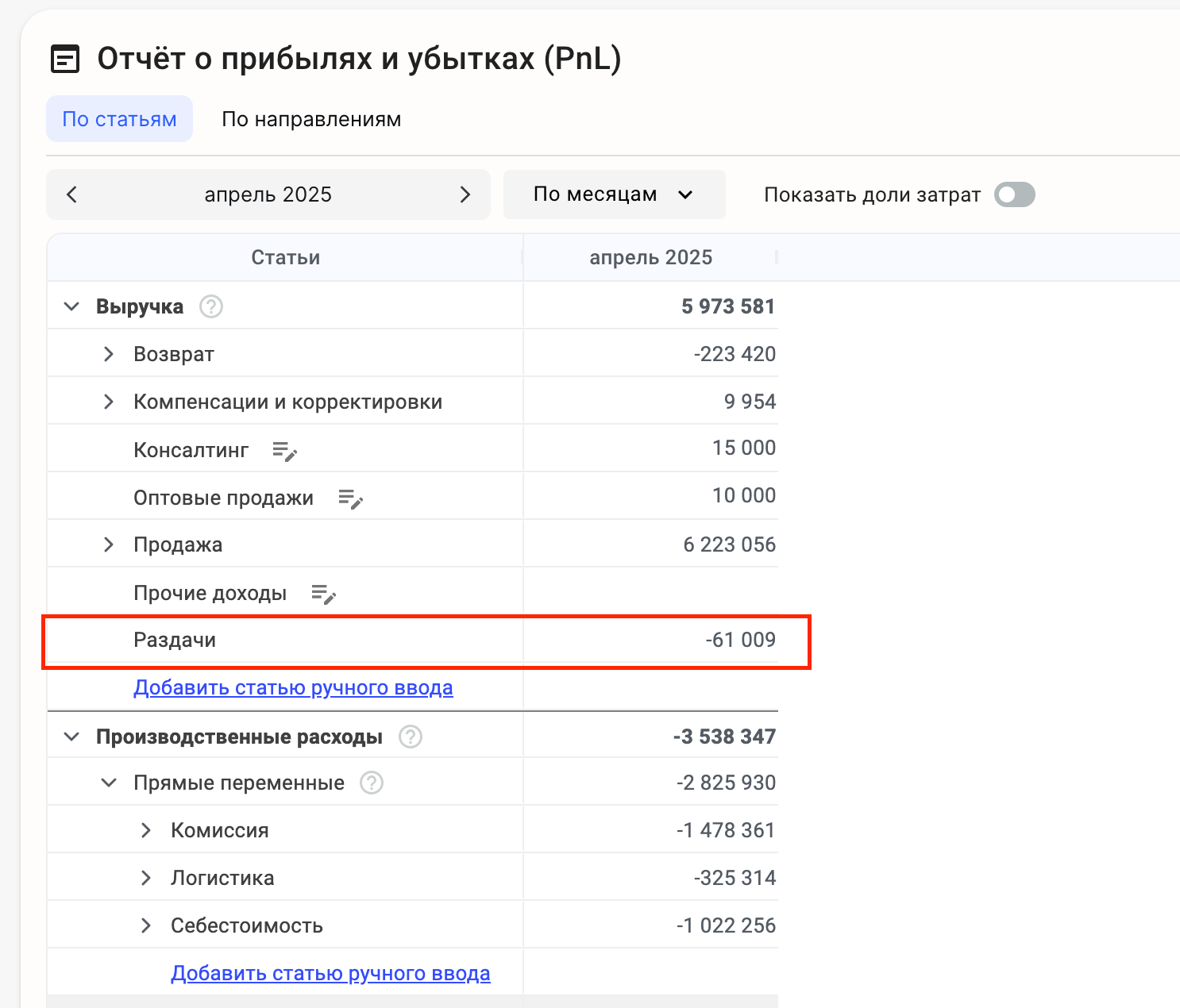Click Добавить статью ручного ввода under Раздачи
The height and width of the screenshot is (1008, 1180).
(293, 687)
